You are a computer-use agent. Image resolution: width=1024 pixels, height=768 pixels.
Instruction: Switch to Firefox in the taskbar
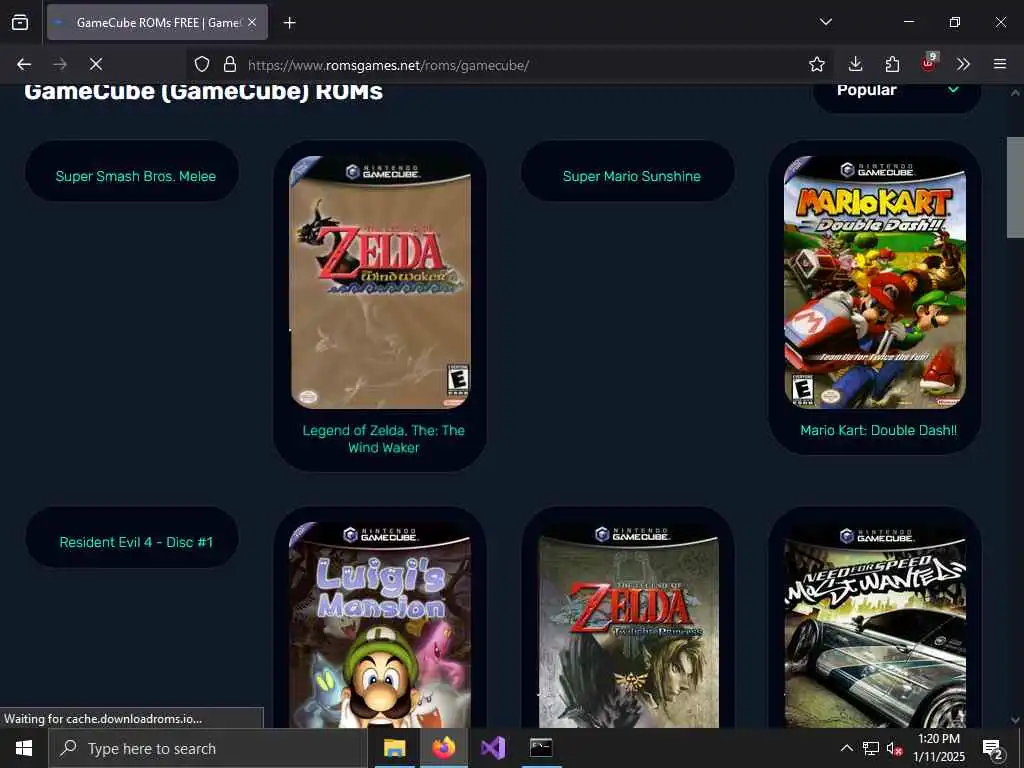tap(443, 748)
